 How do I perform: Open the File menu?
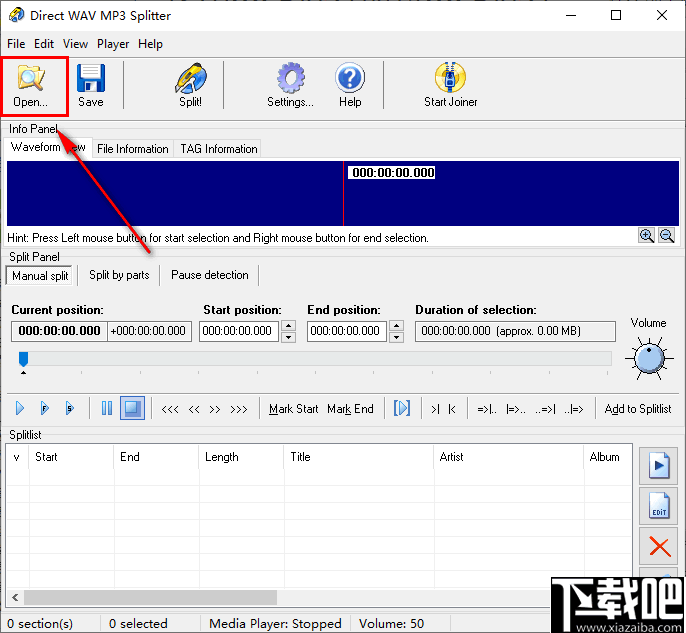coord(16,44)
